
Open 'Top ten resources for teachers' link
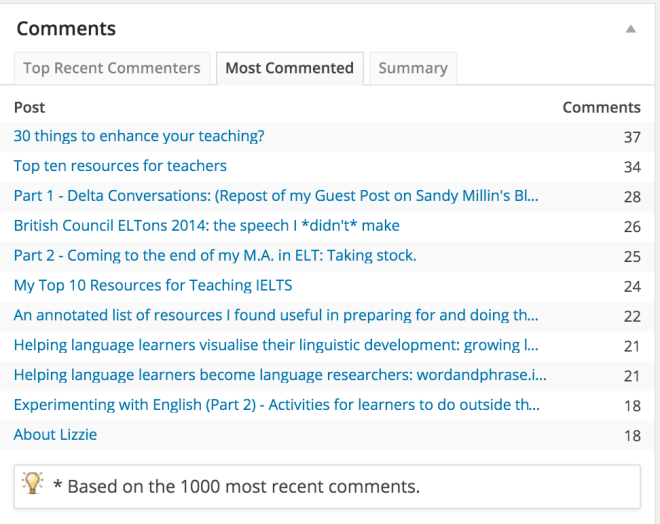120,166
